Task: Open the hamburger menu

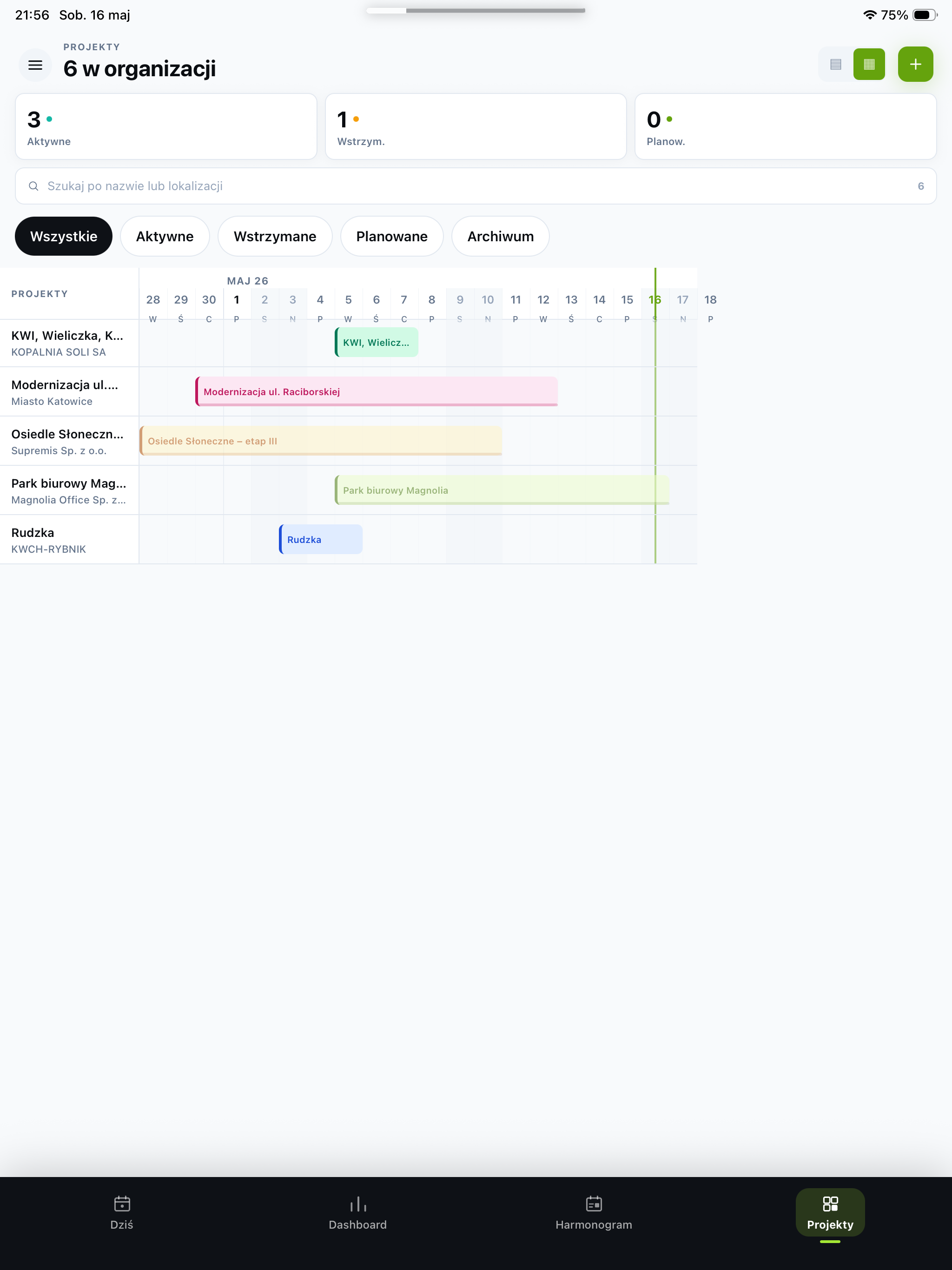Action: point(35,65)
